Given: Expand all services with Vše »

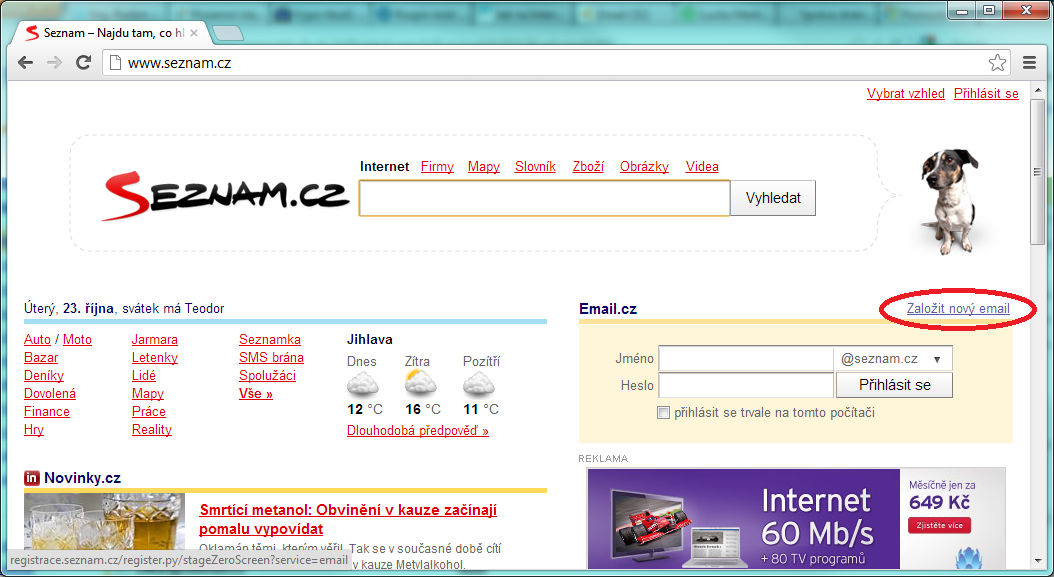Looking at the screenshot, I should 256,393.
